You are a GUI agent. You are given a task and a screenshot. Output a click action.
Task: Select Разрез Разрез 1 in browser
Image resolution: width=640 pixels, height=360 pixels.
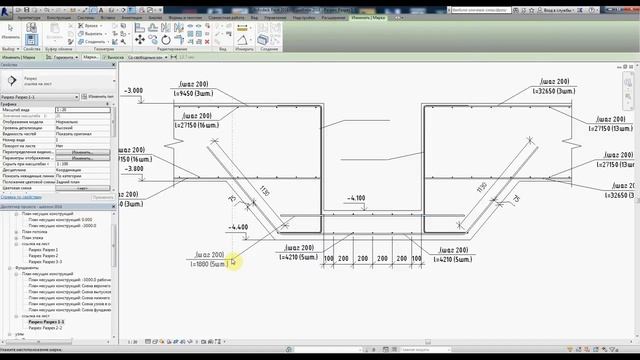click(x=43, y=250)
